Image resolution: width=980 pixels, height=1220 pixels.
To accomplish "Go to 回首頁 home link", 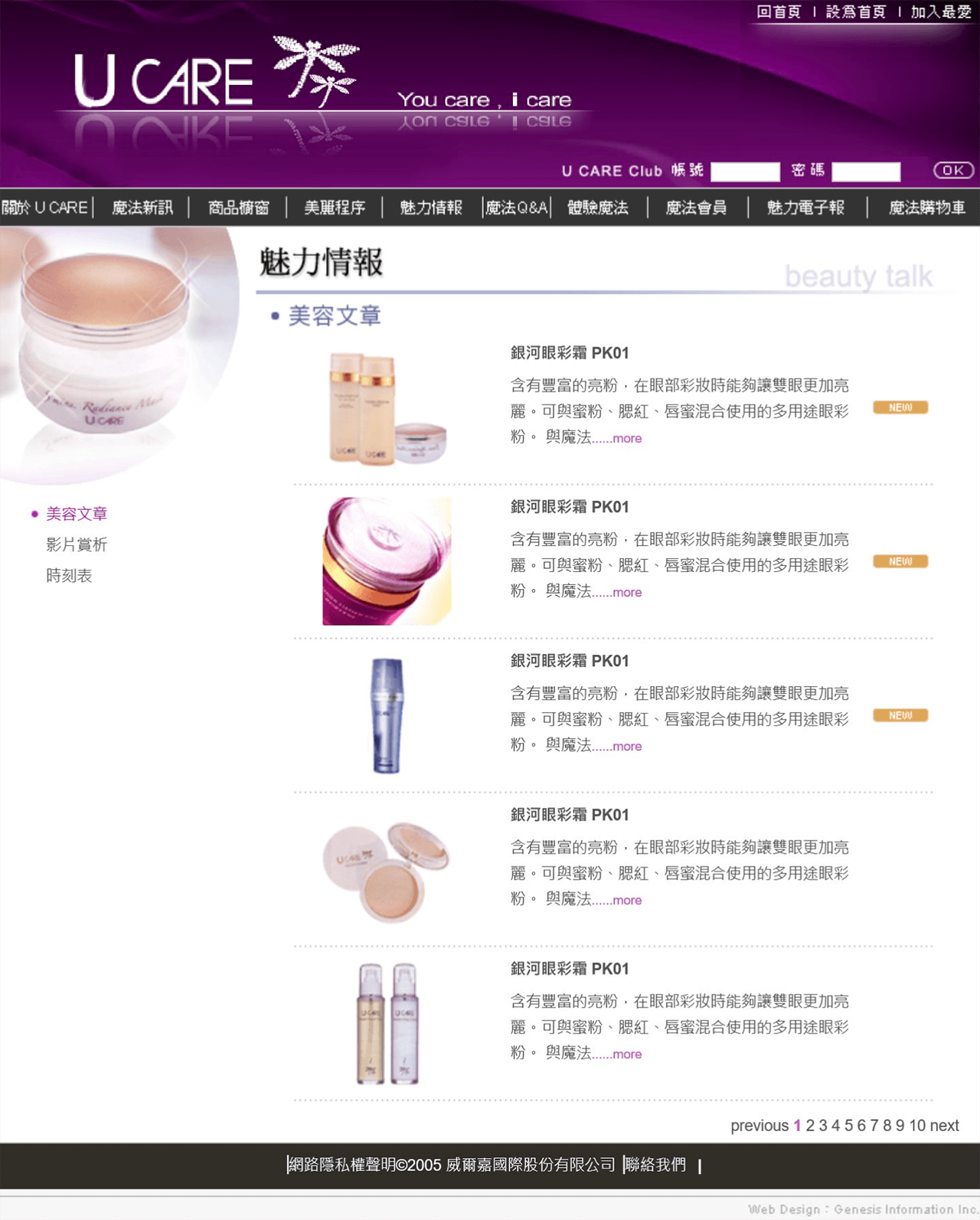I will (x=779, y=11).
